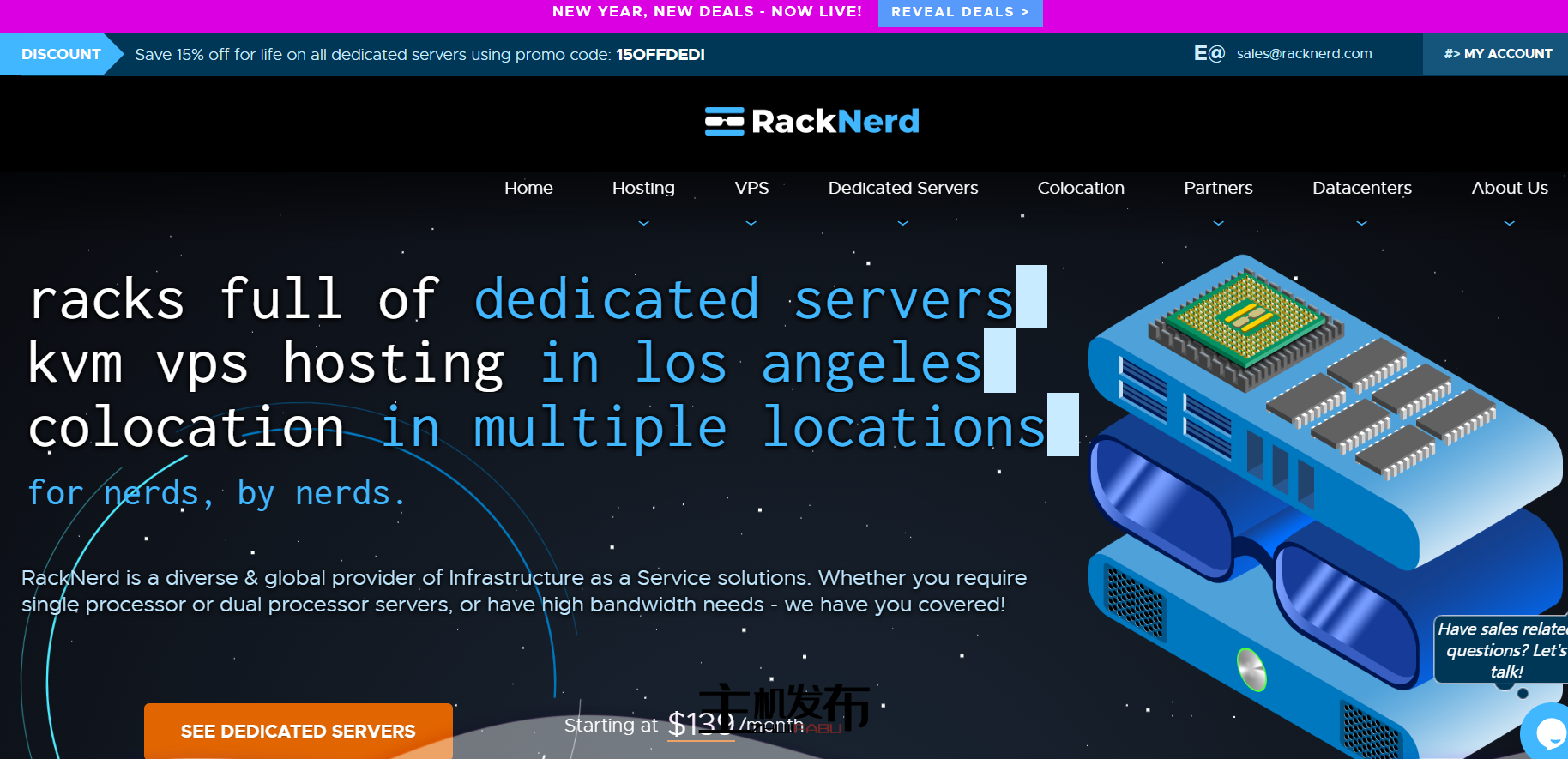Open the About Us menu

tap(1510, 188)
